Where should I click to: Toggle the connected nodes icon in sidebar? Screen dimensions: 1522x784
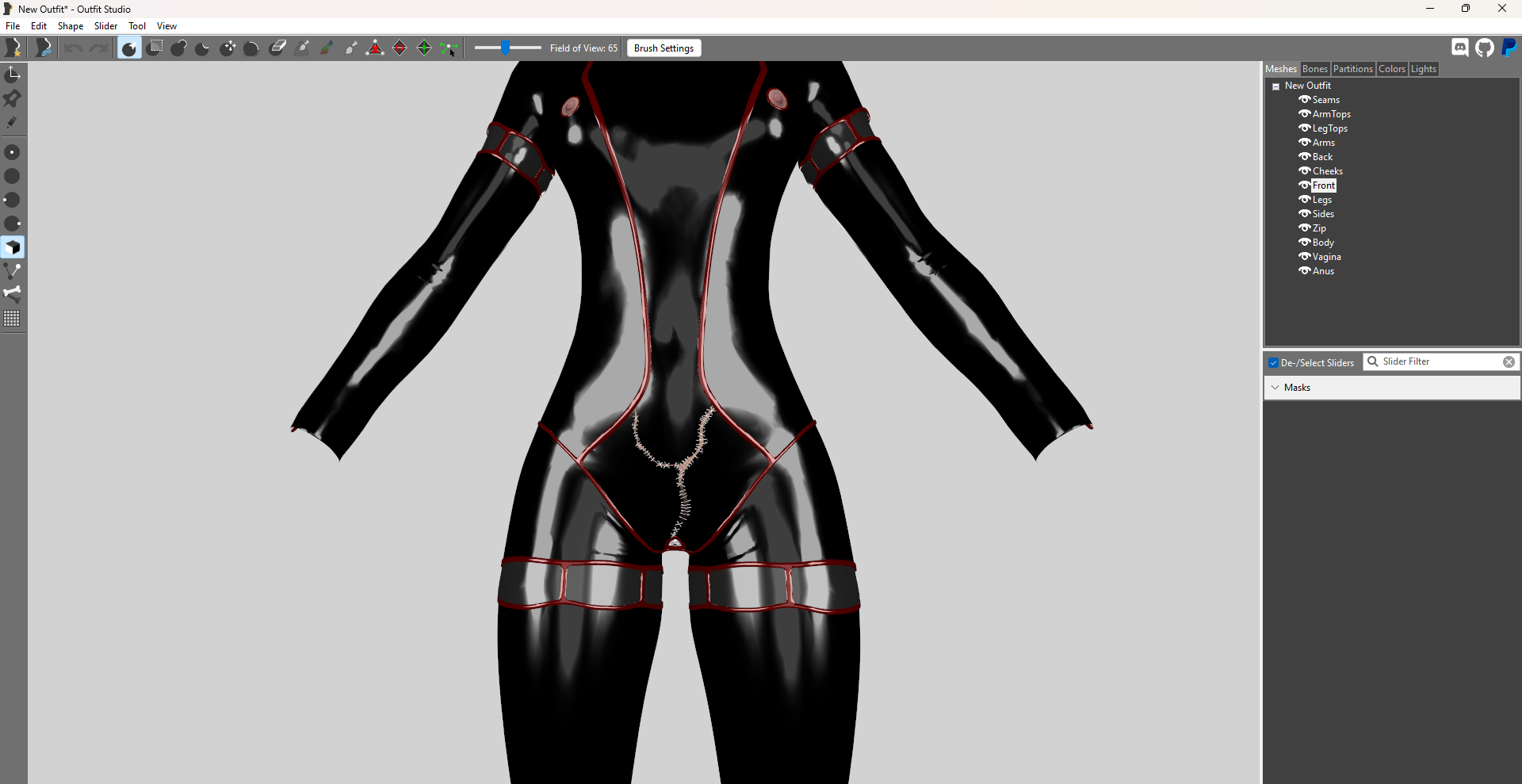[x=13, y=271]
